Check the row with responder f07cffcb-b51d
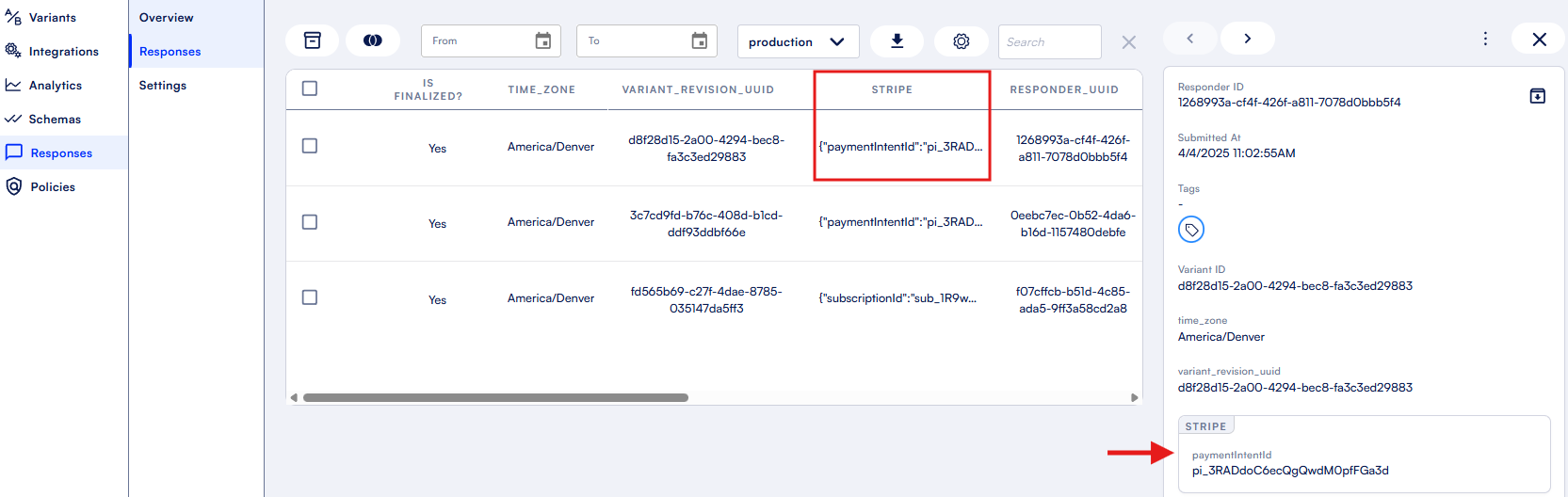Viewport: 1568px width, 497px height. coord(310,297)
